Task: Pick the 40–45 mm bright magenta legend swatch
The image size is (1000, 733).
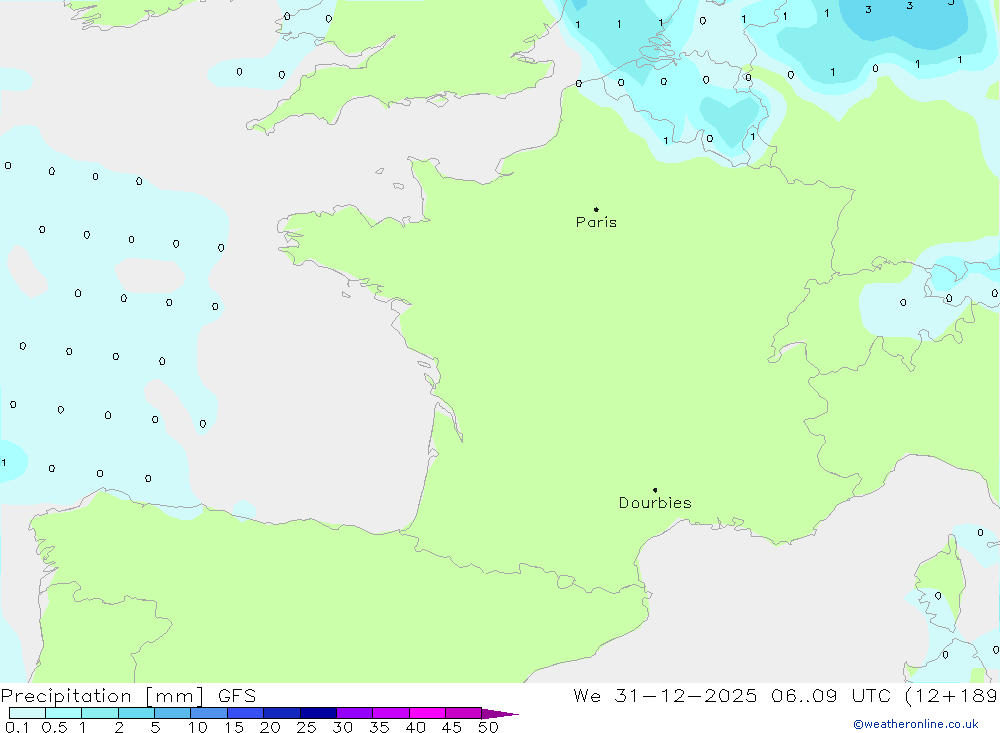Action: [x=427, y=713]
